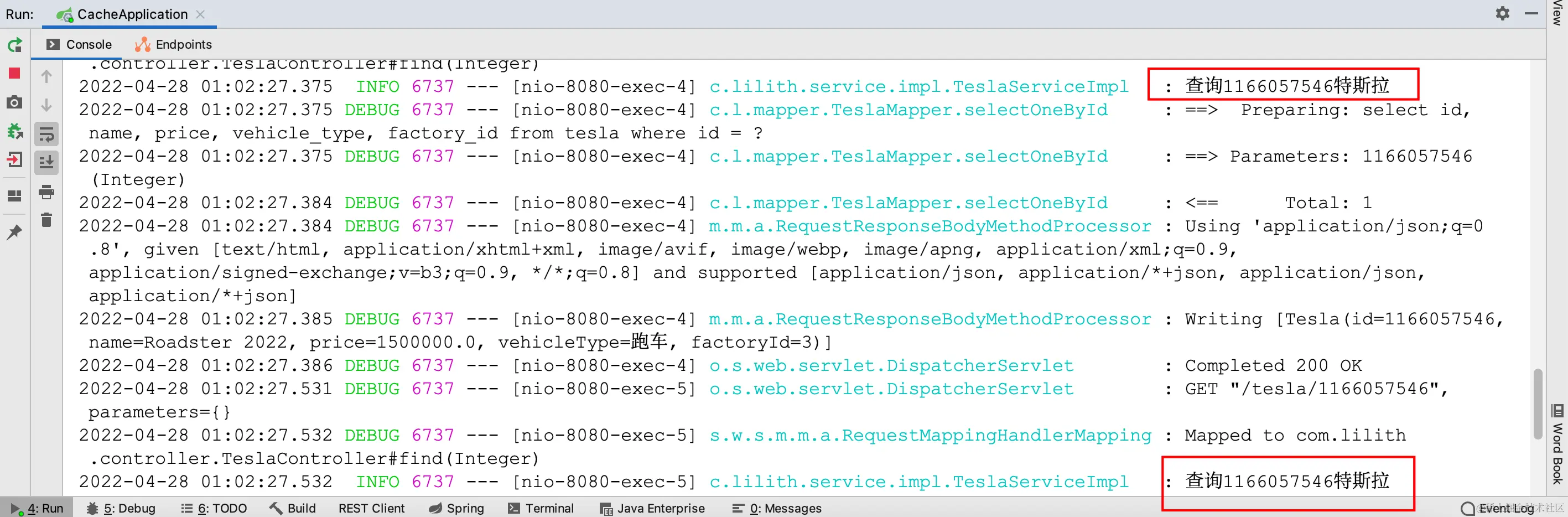1568x517 pixels.
Task: Click the TeslaMapper.selectOneById logger on the Preparing line
Action: coord(908,110)
